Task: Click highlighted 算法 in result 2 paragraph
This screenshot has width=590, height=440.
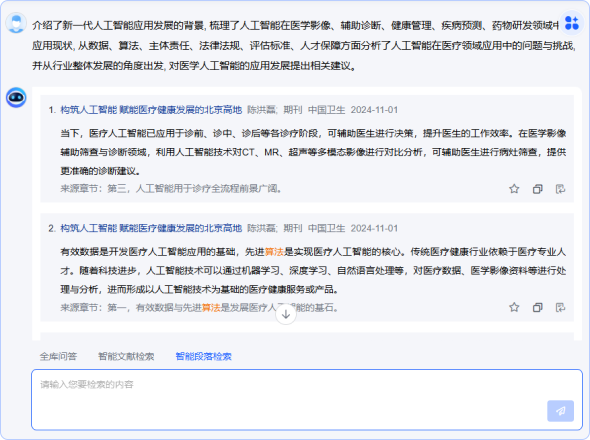Action: pos(274,252)
